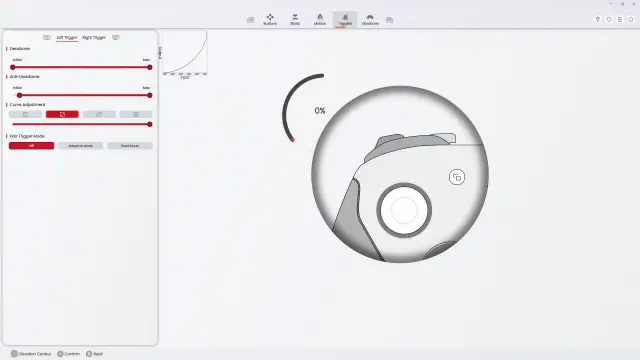Click the left bumper icon beside Buttons
The height and width of the screenshot is (360, 640).
point(250,20)
